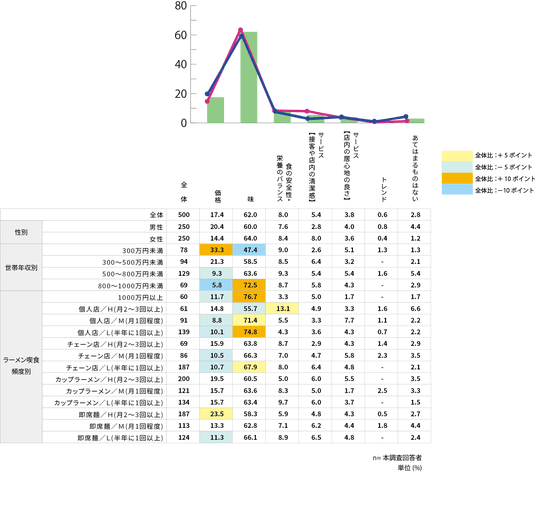Click the 500 sample count in the 全体 row
The height and width of the screenshot is (506, 536).
(184, 215)
